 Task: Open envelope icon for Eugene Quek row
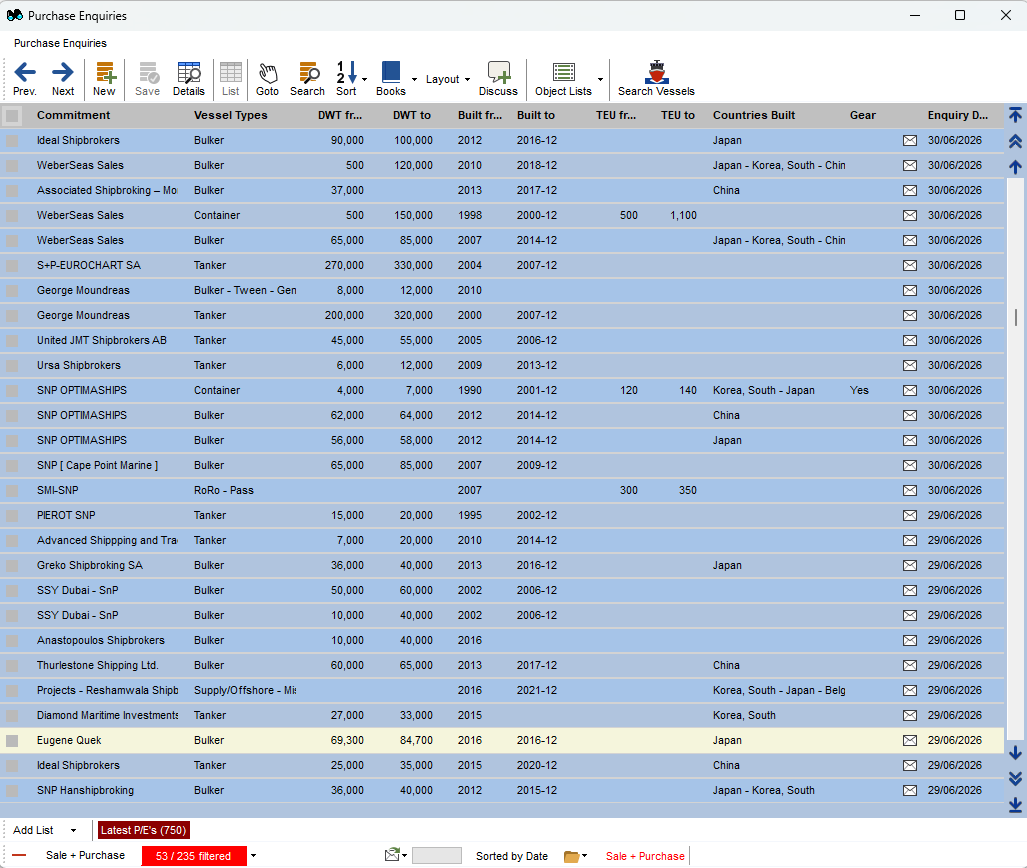tap(910, 740)
